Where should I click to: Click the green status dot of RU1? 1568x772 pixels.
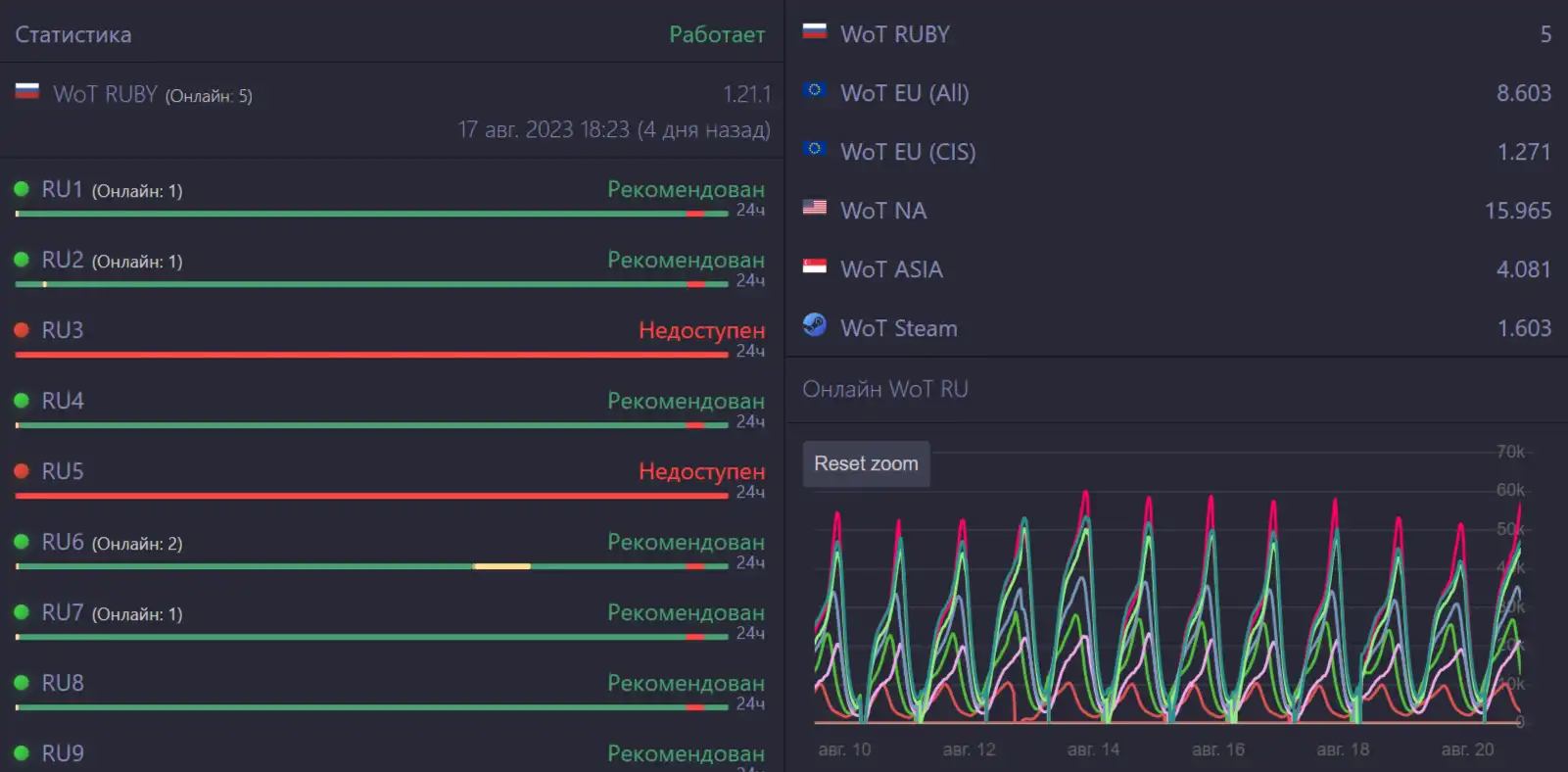pyautogui.click(x=22, y=189)
